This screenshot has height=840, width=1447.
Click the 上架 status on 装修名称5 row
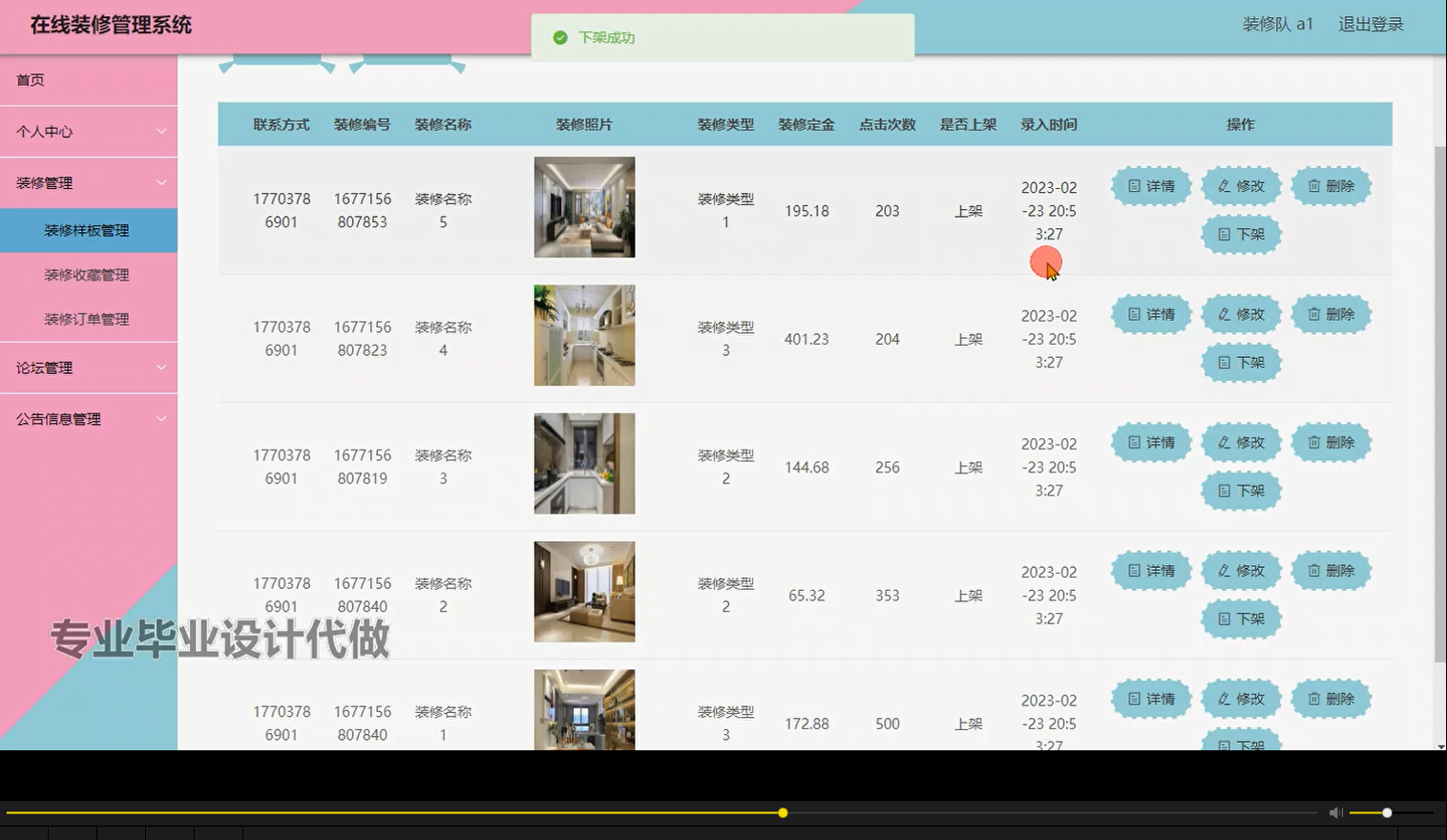968,211
